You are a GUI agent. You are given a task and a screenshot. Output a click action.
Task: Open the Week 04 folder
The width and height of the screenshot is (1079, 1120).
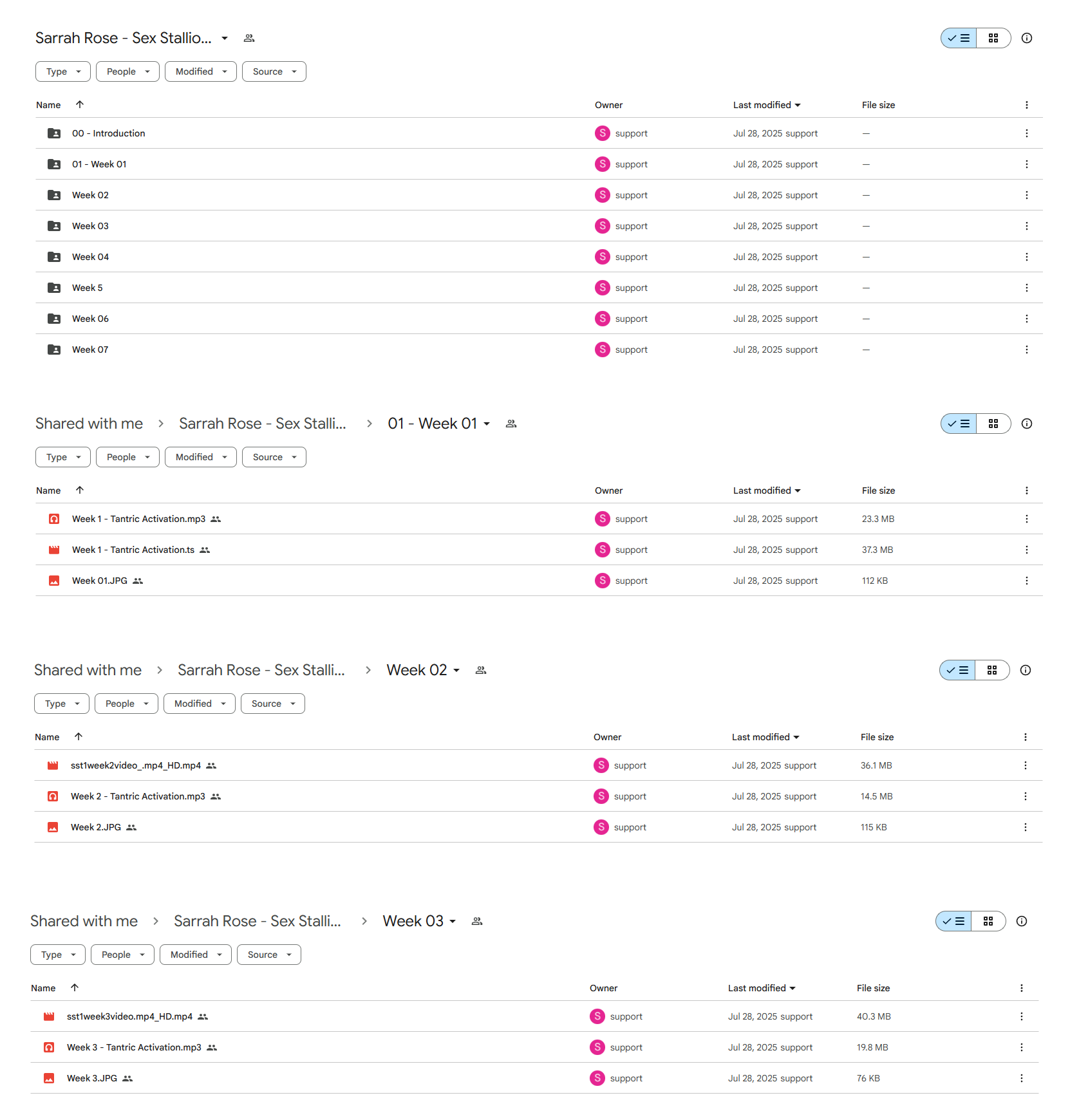[90, 257]
